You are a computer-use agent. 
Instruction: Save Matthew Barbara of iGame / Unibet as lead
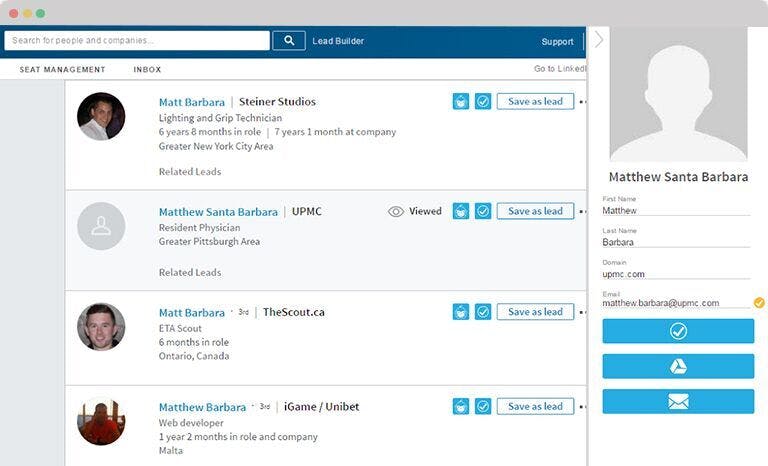535,406
